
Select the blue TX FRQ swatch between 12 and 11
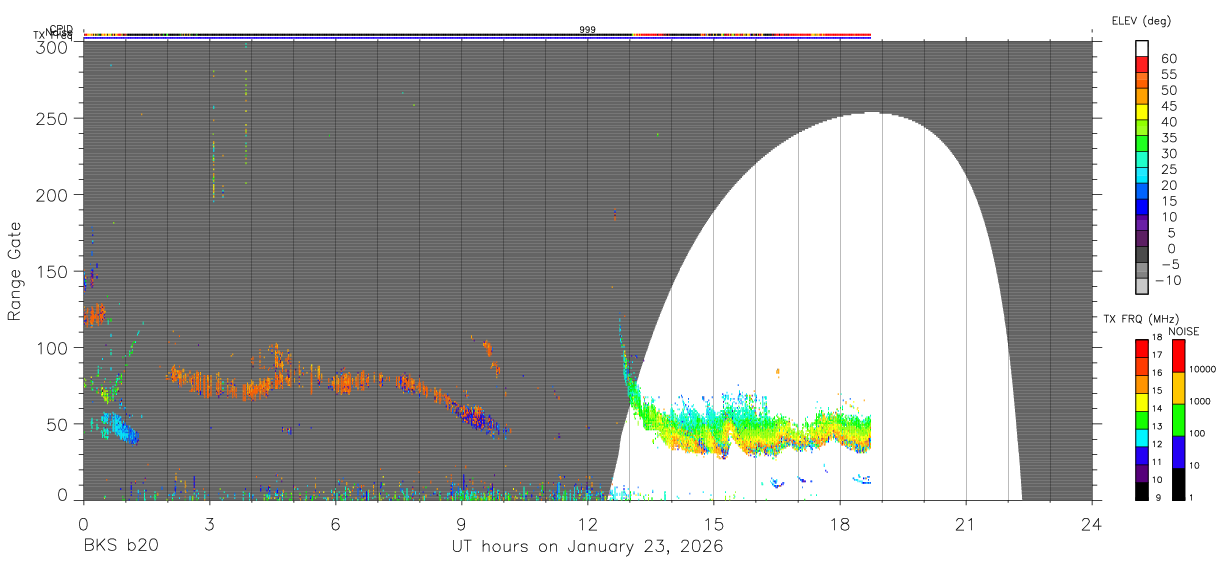(1142, 454)
